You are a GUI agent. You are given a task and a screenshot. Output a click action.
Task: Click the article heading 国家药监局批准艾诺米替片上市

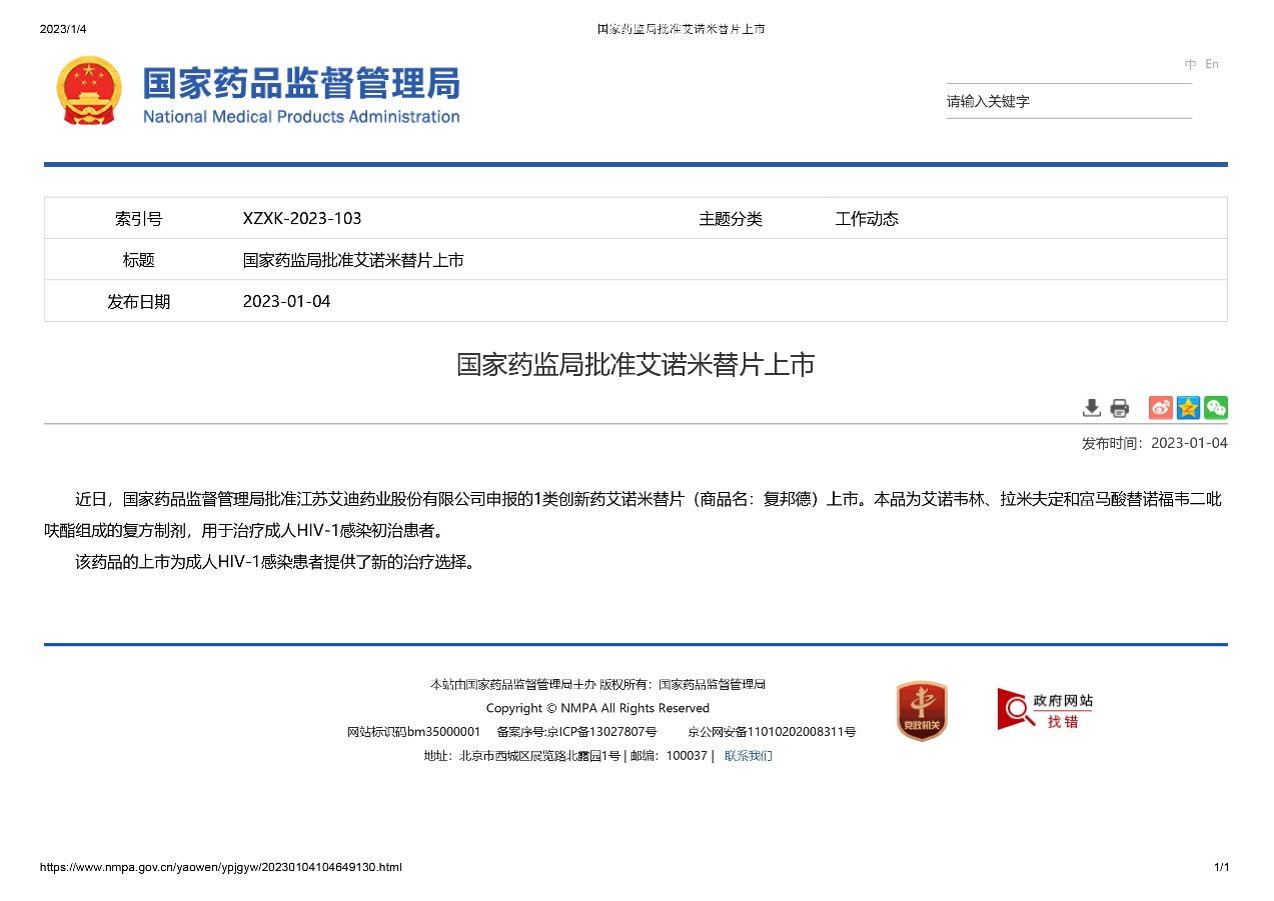coord(635,364)
